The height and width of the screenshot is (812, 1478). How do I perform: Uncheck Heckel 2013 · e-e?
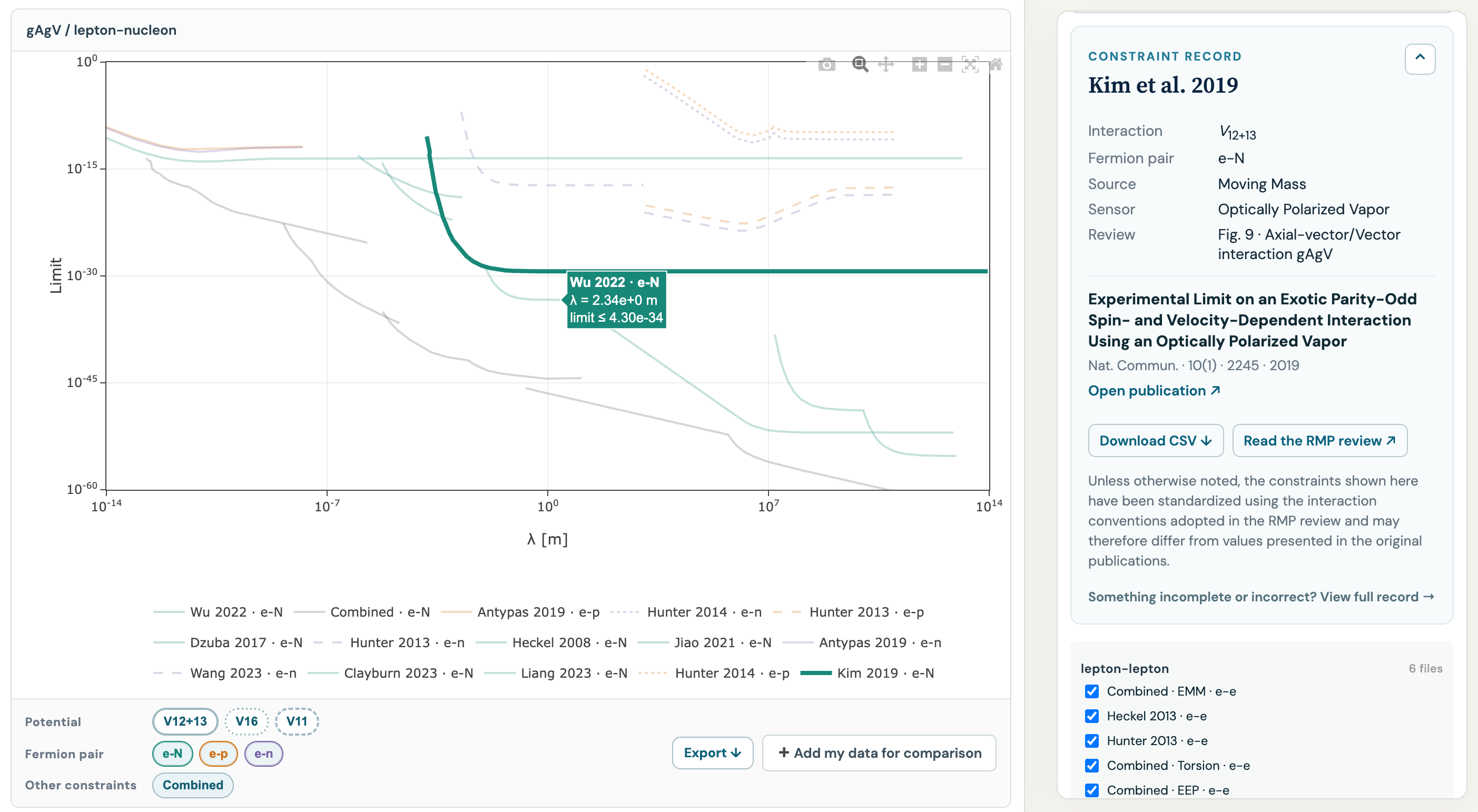(1092, 716)
